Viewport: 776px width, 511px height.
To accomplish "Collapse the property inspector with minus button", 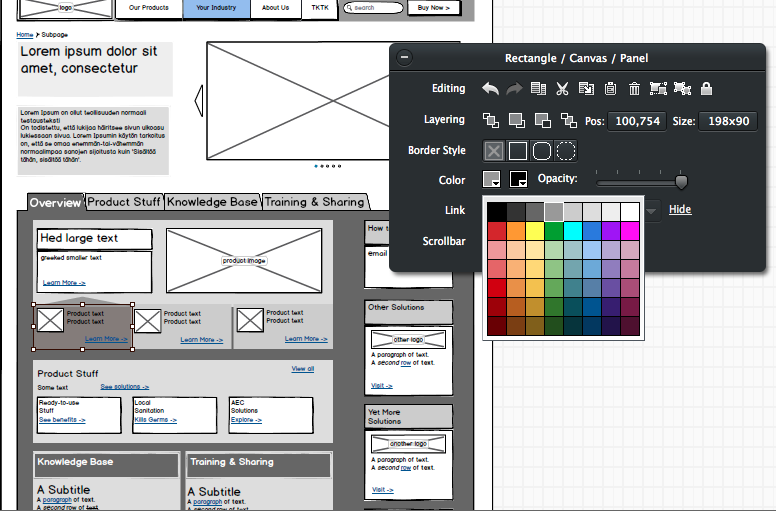I will pos(404,57).
